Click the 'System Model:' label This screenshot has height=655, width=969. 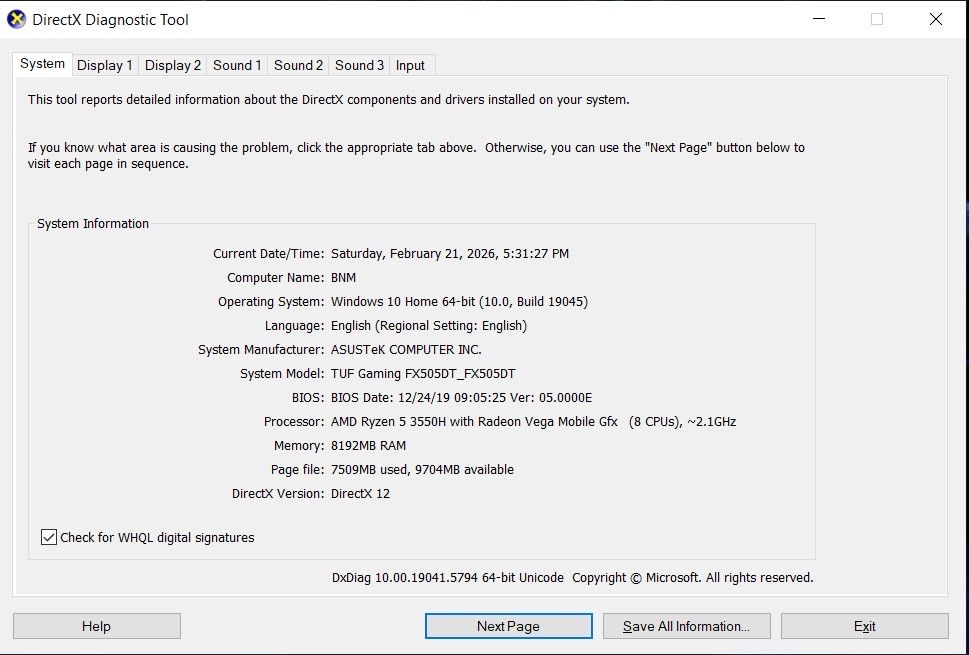282,374
